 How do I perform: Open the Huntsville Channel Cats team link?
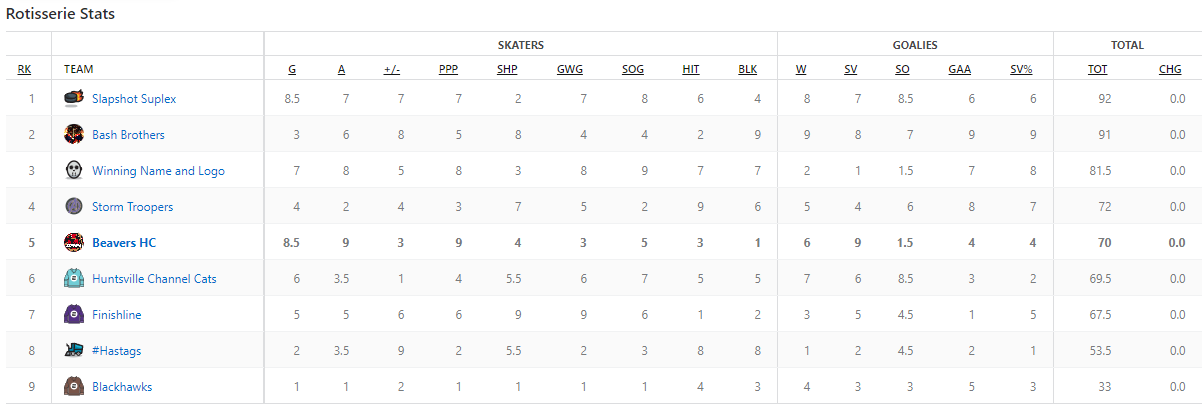(x=154, y=279)
